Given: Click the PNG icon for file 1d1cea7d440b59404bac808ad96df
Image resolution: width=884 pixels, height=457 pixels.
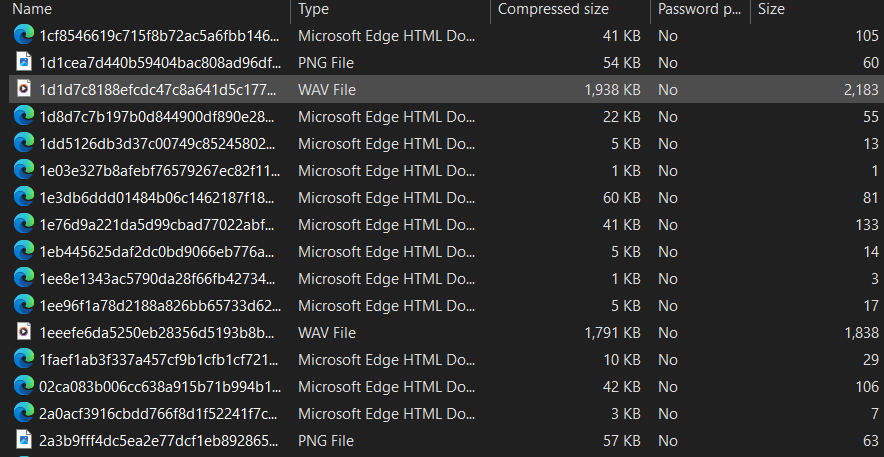Looking at the screenshot, I should (x=23, y=62).
